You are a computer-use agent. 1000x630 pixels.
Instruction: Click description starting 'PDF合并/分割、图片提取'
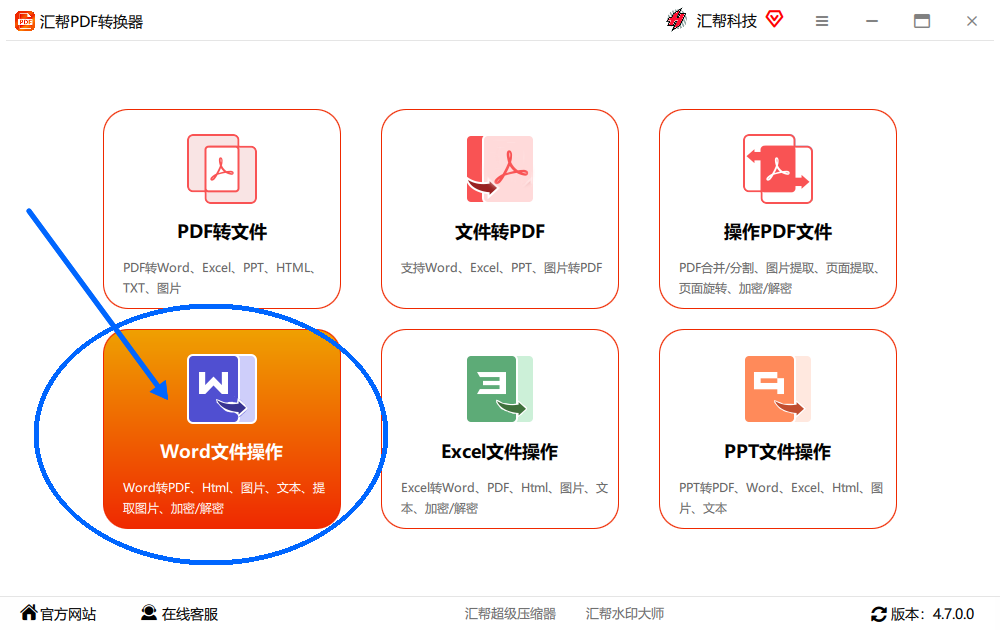coord(780,278)
